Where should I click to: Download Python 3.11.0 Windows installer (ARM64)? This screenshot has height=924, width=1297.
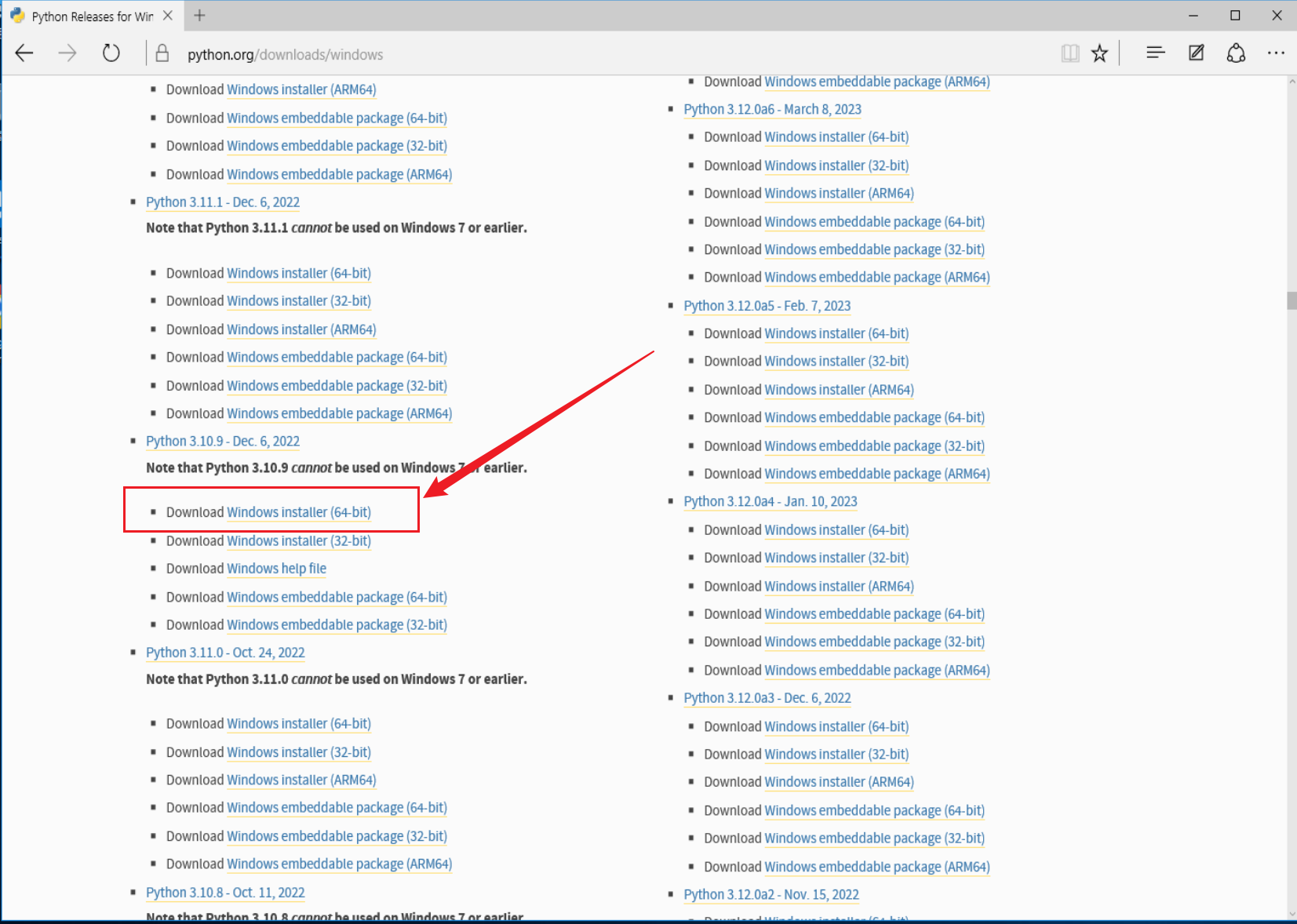tap(301, 780)
